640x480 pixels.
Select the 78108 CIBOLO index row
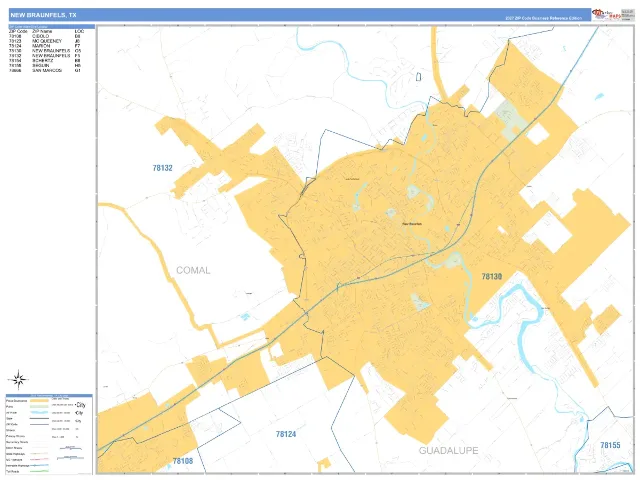pos(45,36)
